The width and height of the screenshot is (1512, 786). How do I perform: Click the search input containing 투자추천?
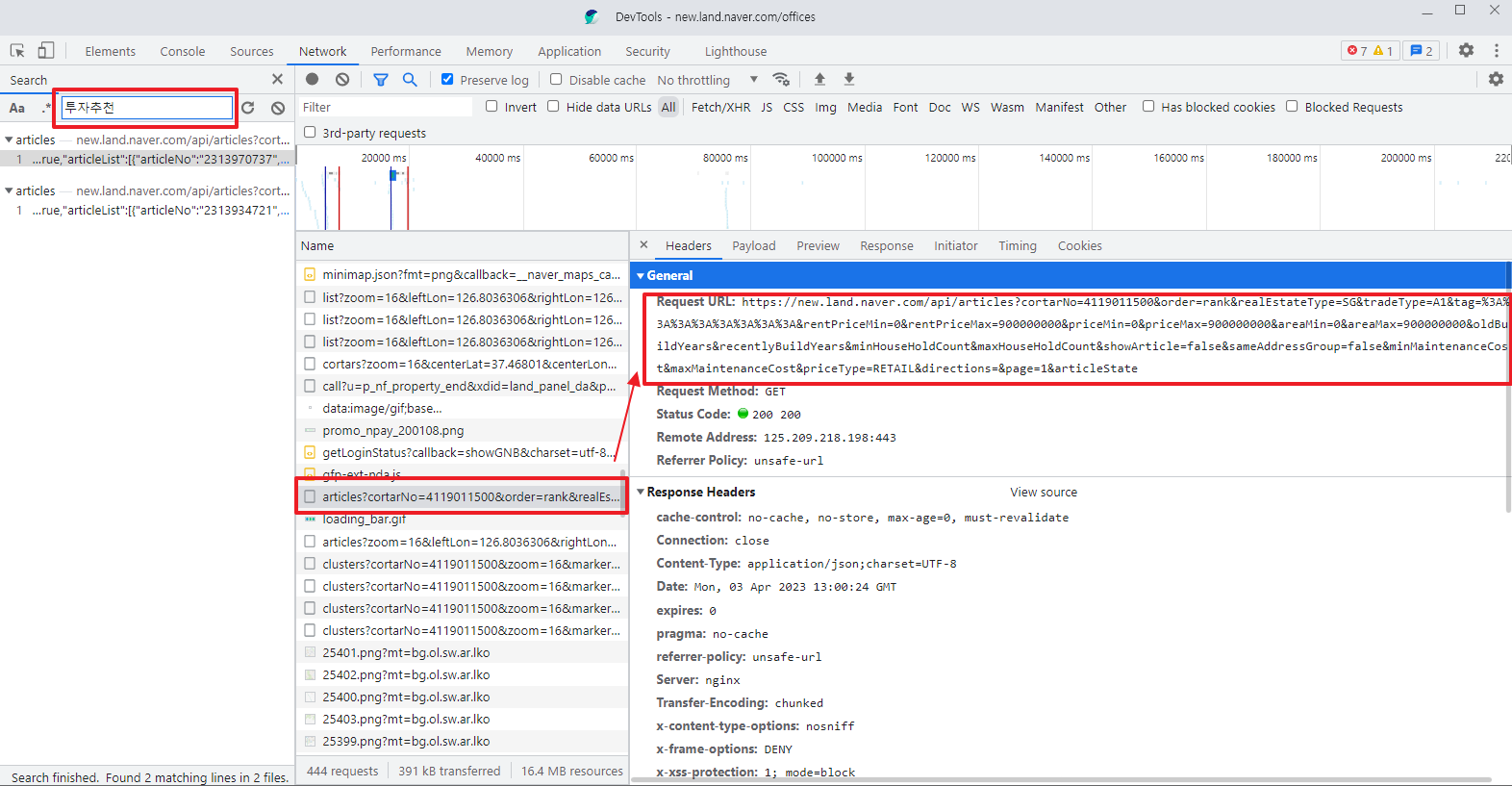coord(147,108)
